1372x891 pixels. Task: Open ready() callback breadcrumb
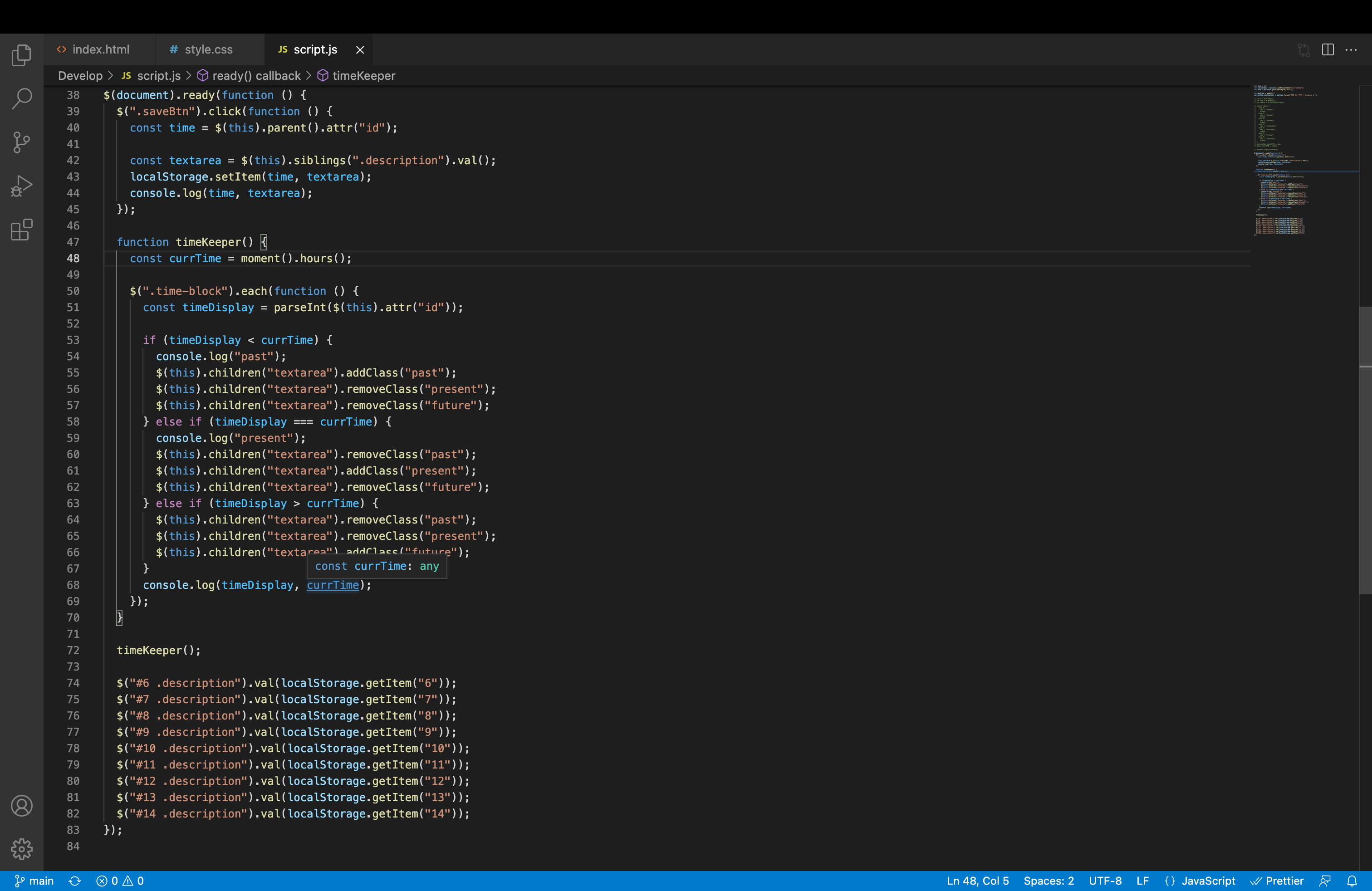point(249,75)
